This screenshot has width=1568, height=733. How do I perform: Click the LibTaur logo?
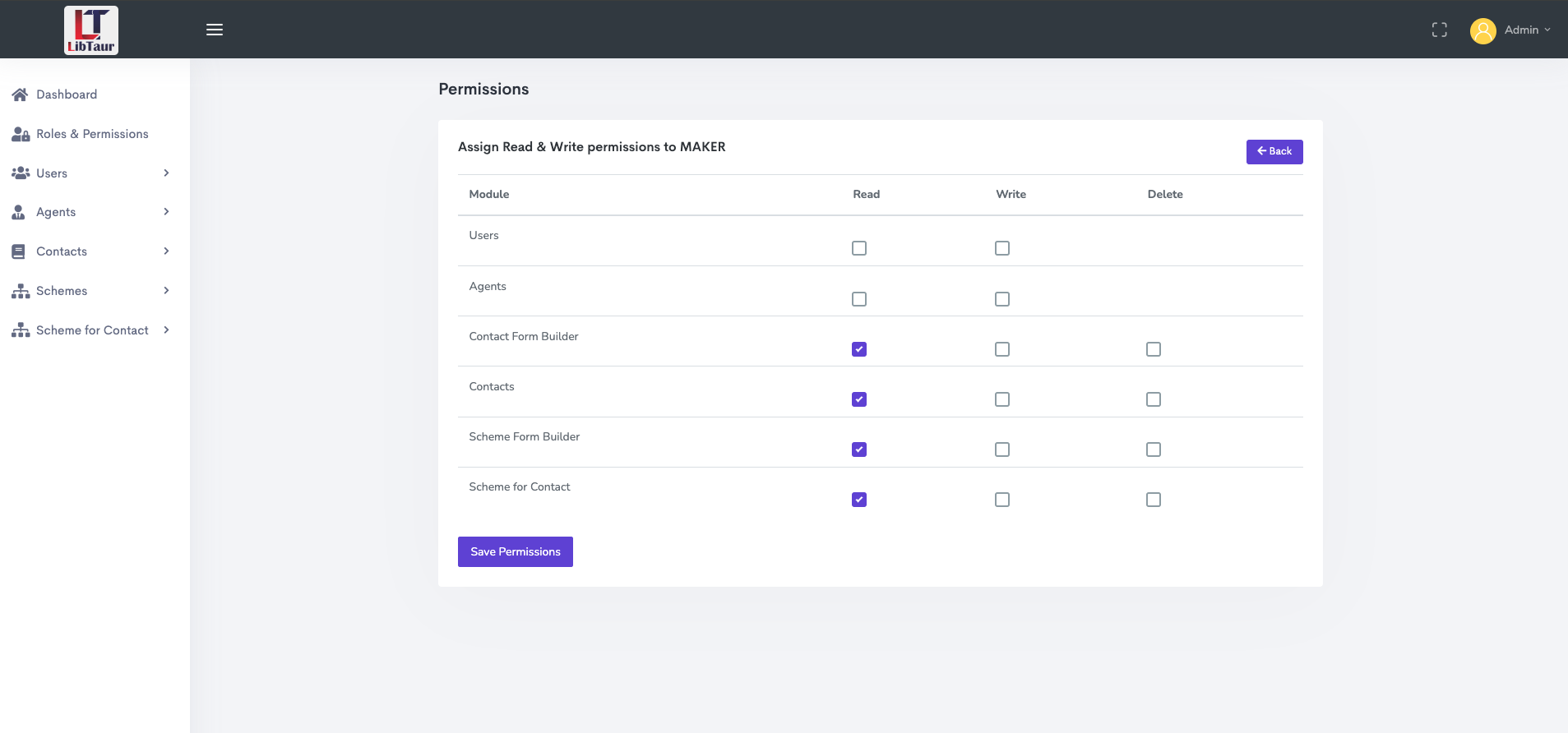click(91, 30)
